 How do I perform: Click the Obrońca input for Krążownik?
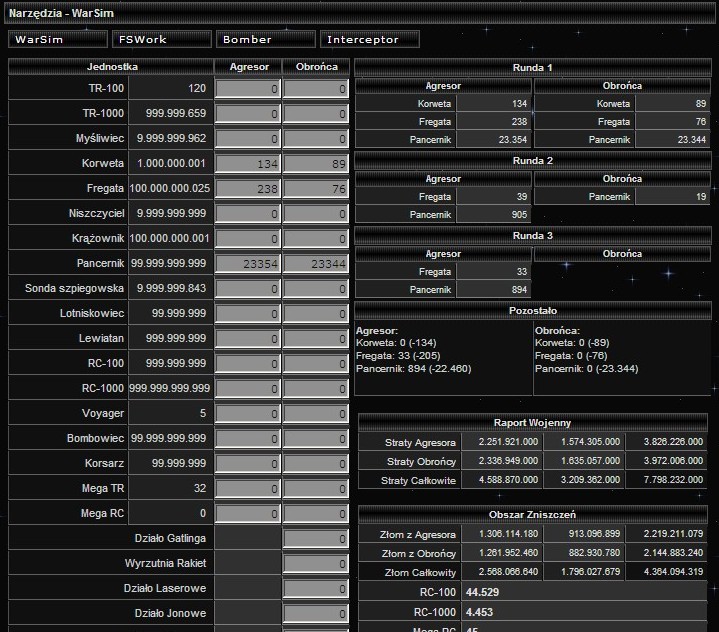click(x=315, y=239)
